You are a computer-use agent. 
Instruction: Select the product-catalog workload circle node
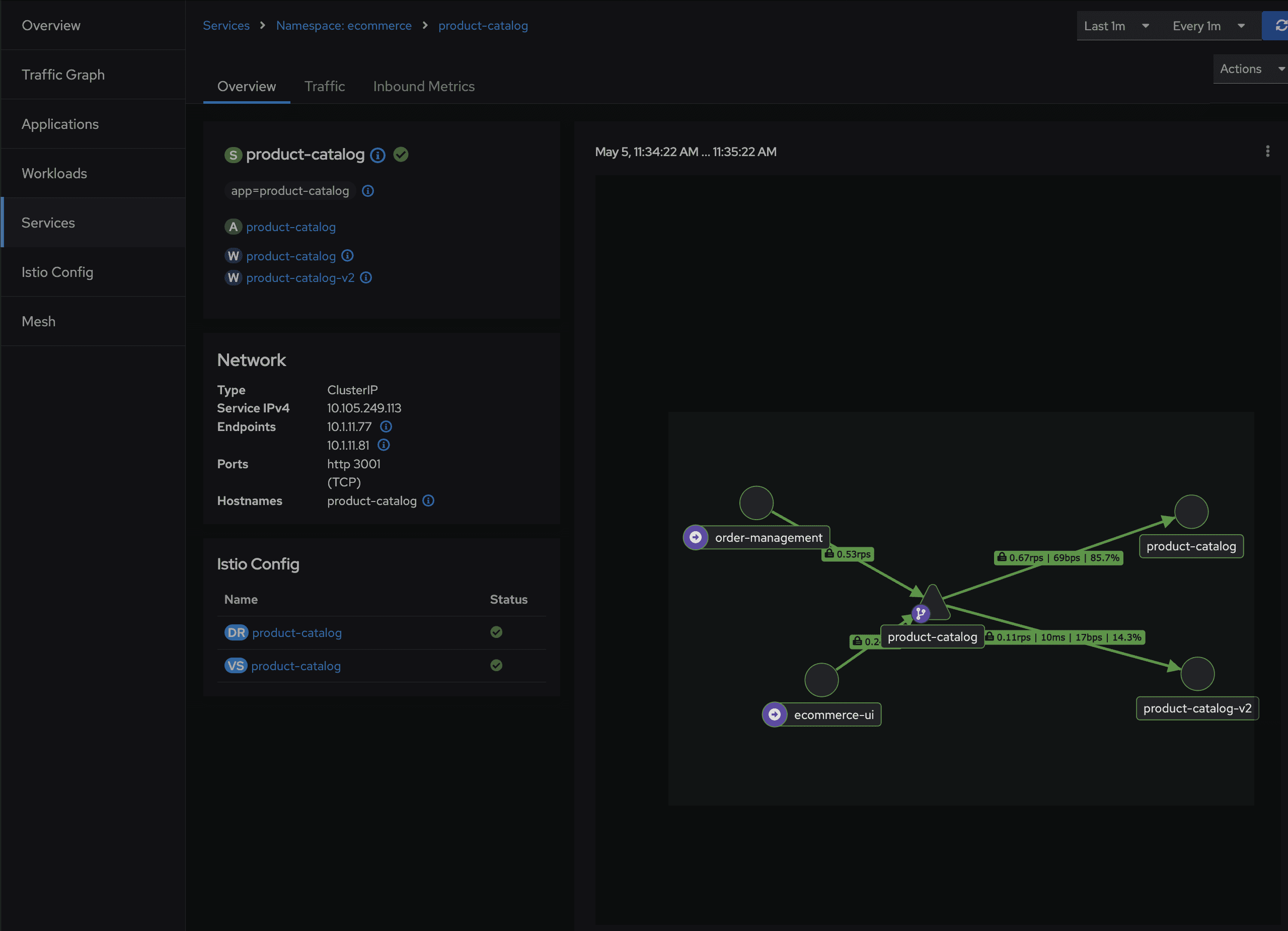click(x=1191, y=511)
